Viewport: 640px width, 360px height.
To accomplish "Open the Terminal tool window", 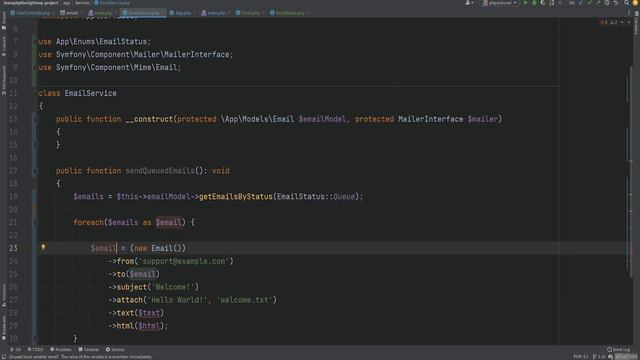I will point(89,349).
